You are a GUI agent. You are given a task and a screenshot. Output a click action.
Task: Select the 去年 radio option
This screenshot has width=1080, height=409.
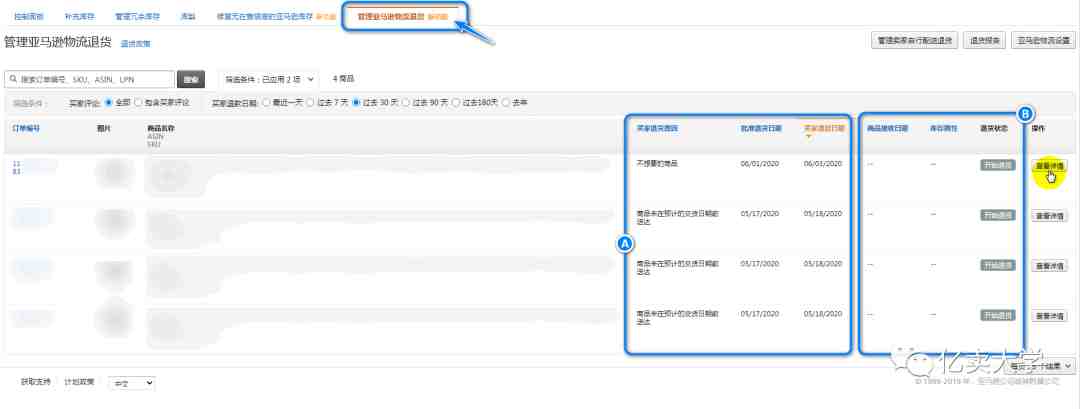pos(506,103)
